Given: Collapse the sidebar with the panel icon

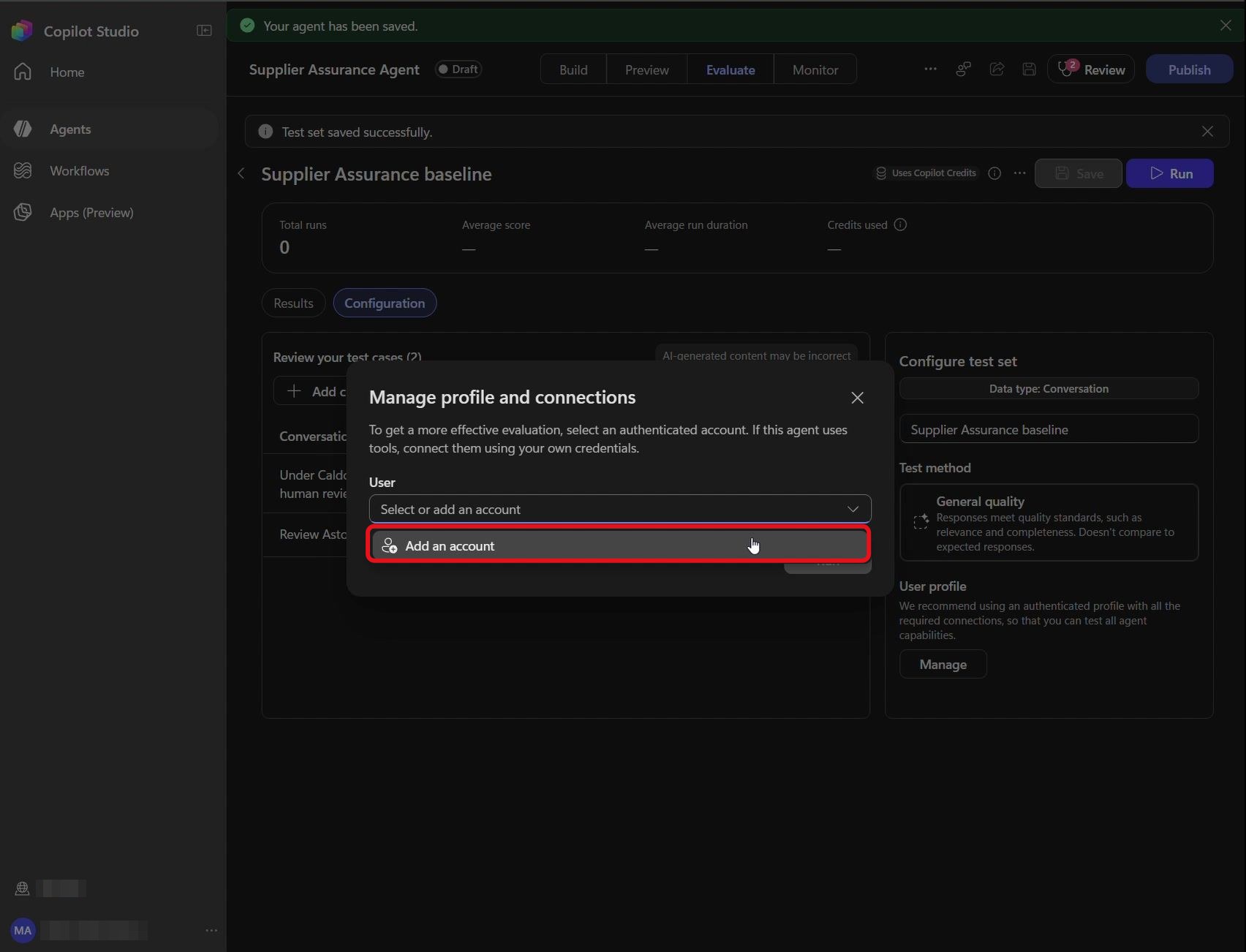Looking at the screenshot, I should (x=204, y=31).
